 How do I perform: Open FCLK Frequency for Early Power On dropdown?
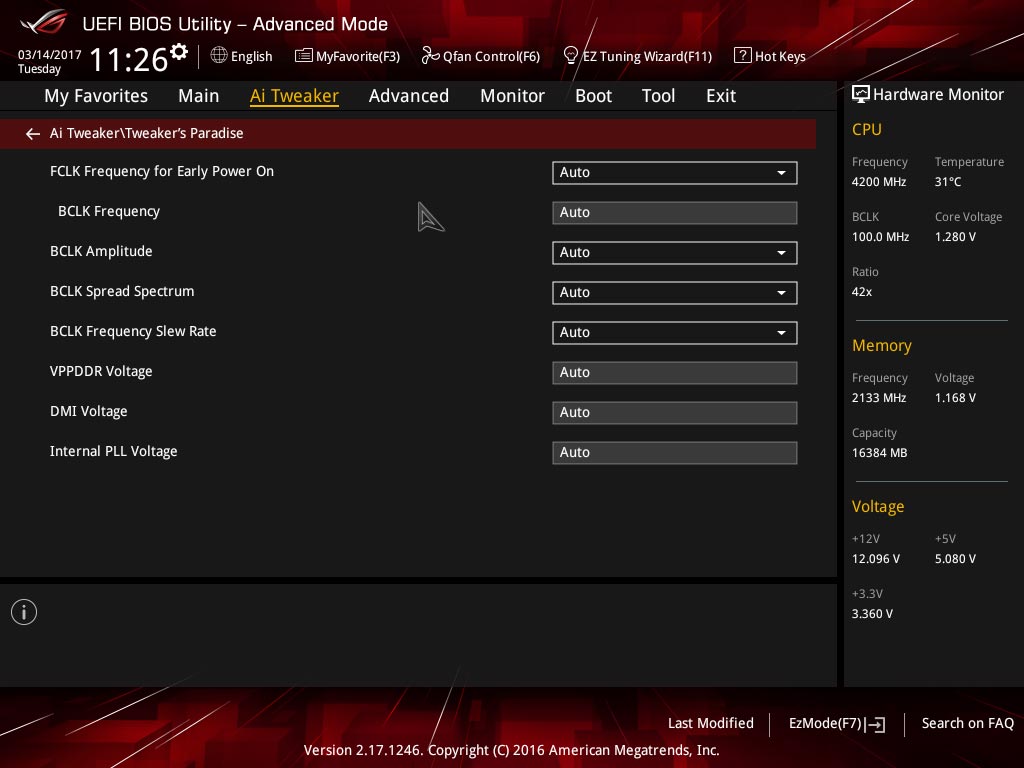click(x=675, y=173)
